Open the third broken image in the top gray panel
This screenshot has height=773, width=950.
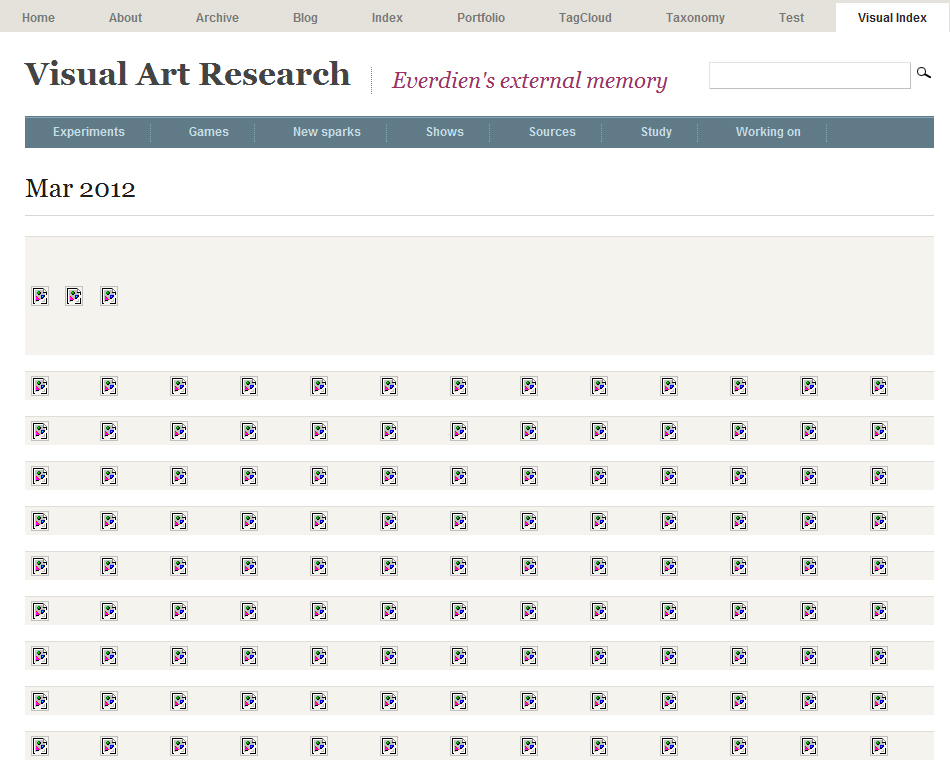click(x=109, y=296)
